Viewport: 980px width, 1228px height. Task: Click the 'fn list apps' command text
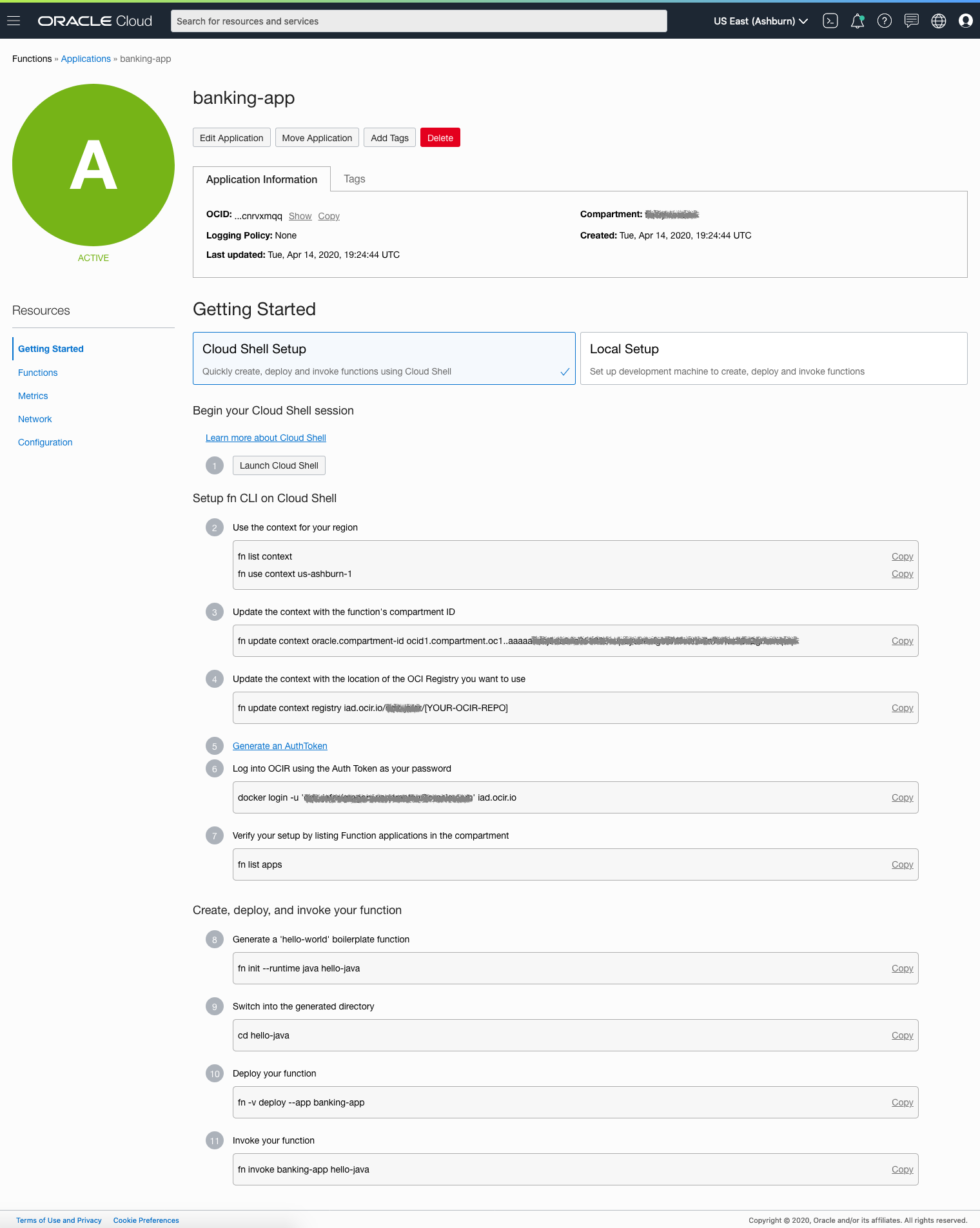click(x=260, y=864)
